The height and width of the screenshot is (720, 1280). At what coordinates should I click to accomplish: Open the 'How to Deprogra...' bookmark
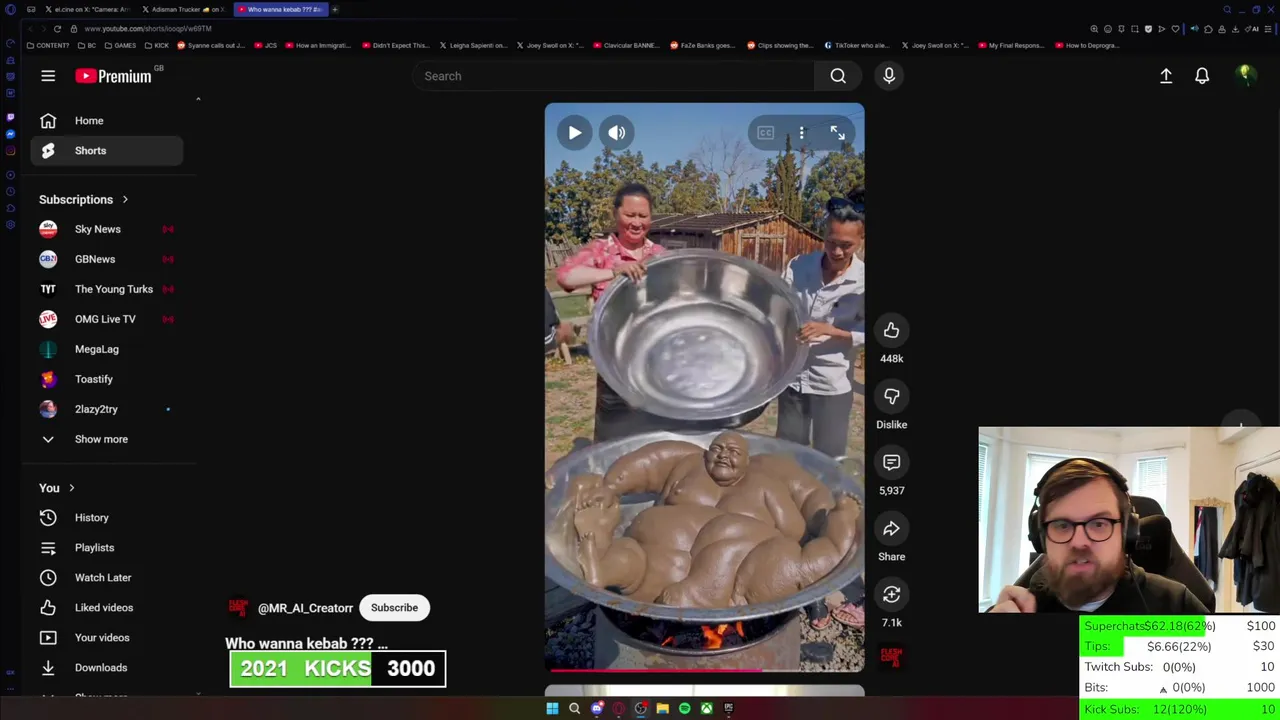pos(1086,45)
